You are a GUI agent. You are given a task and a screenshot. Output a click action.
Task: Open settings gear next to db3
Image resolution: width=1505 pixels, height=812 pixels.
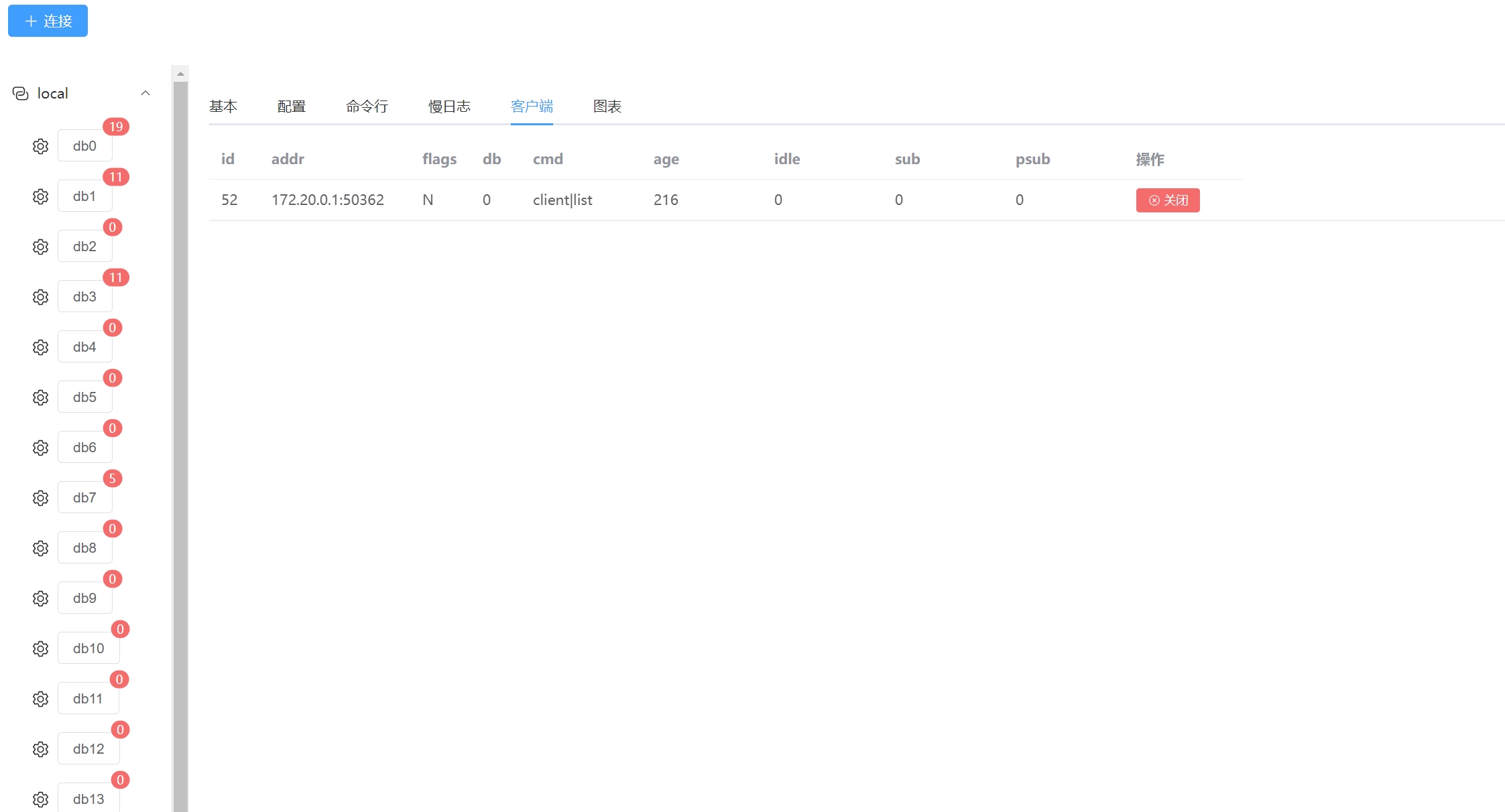(40, 297)
